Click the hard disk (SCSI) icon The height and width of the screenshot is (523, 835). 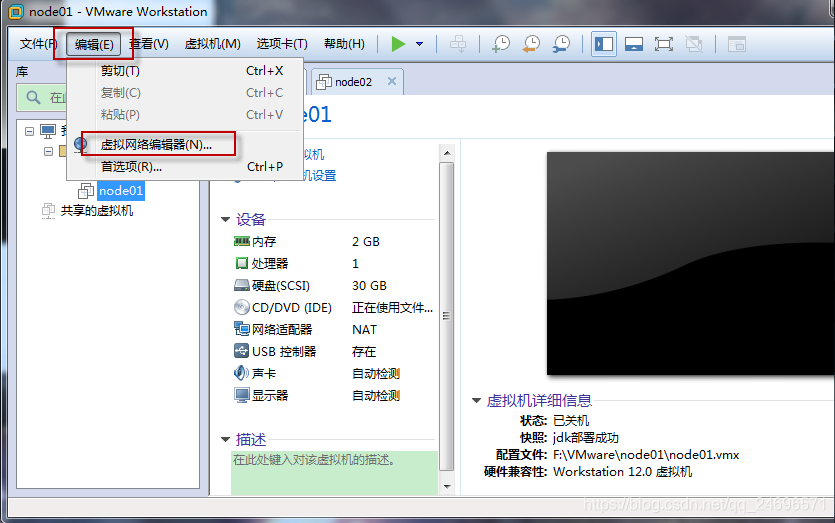[x=242, y=285]
